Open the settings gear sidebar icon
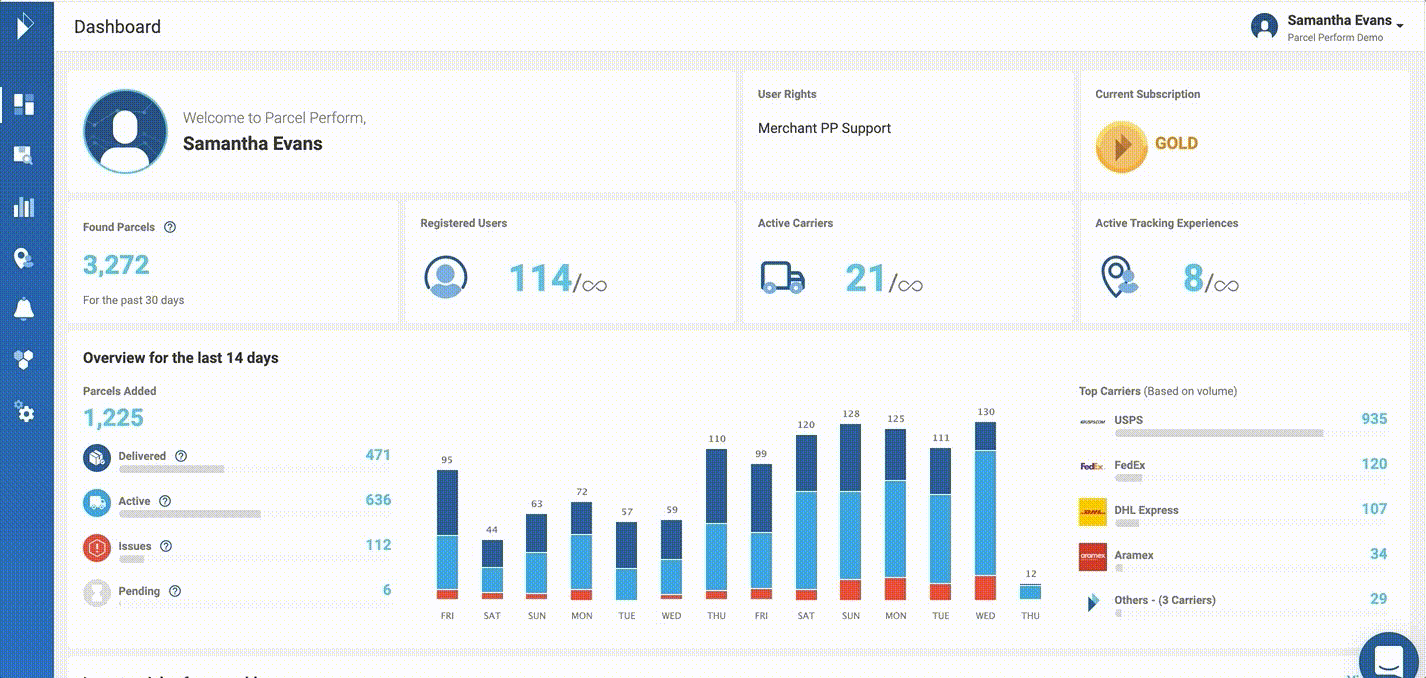The image size is (1426, 678). [x=25, y=412]
